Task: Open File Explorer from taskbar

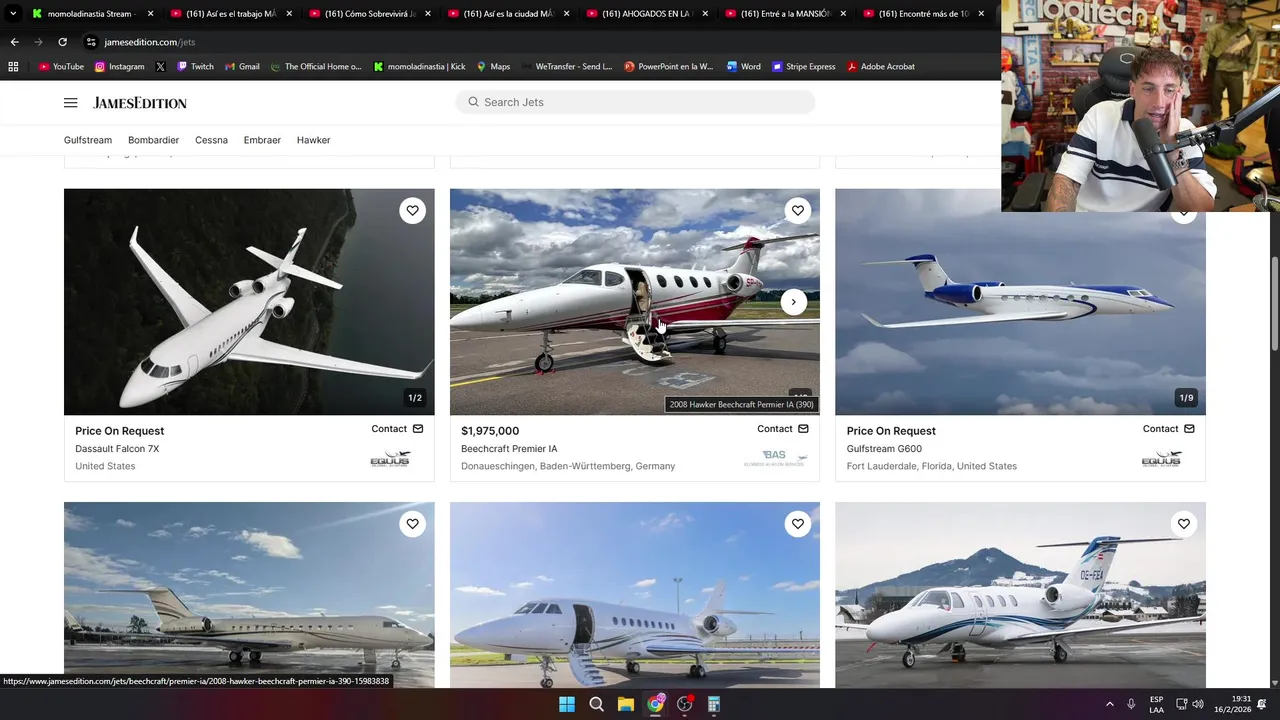Action: (625, 704)
